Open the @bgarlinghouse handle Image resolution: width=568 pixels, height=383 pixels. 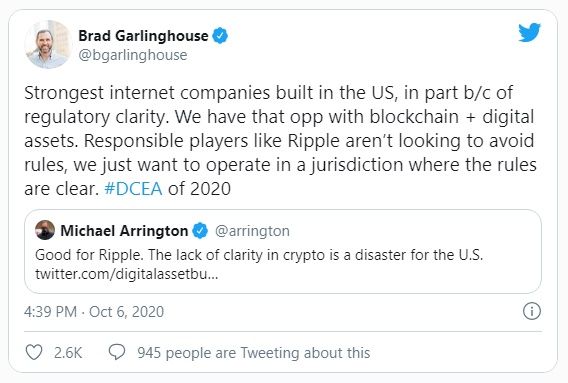[x=133, y=55]
